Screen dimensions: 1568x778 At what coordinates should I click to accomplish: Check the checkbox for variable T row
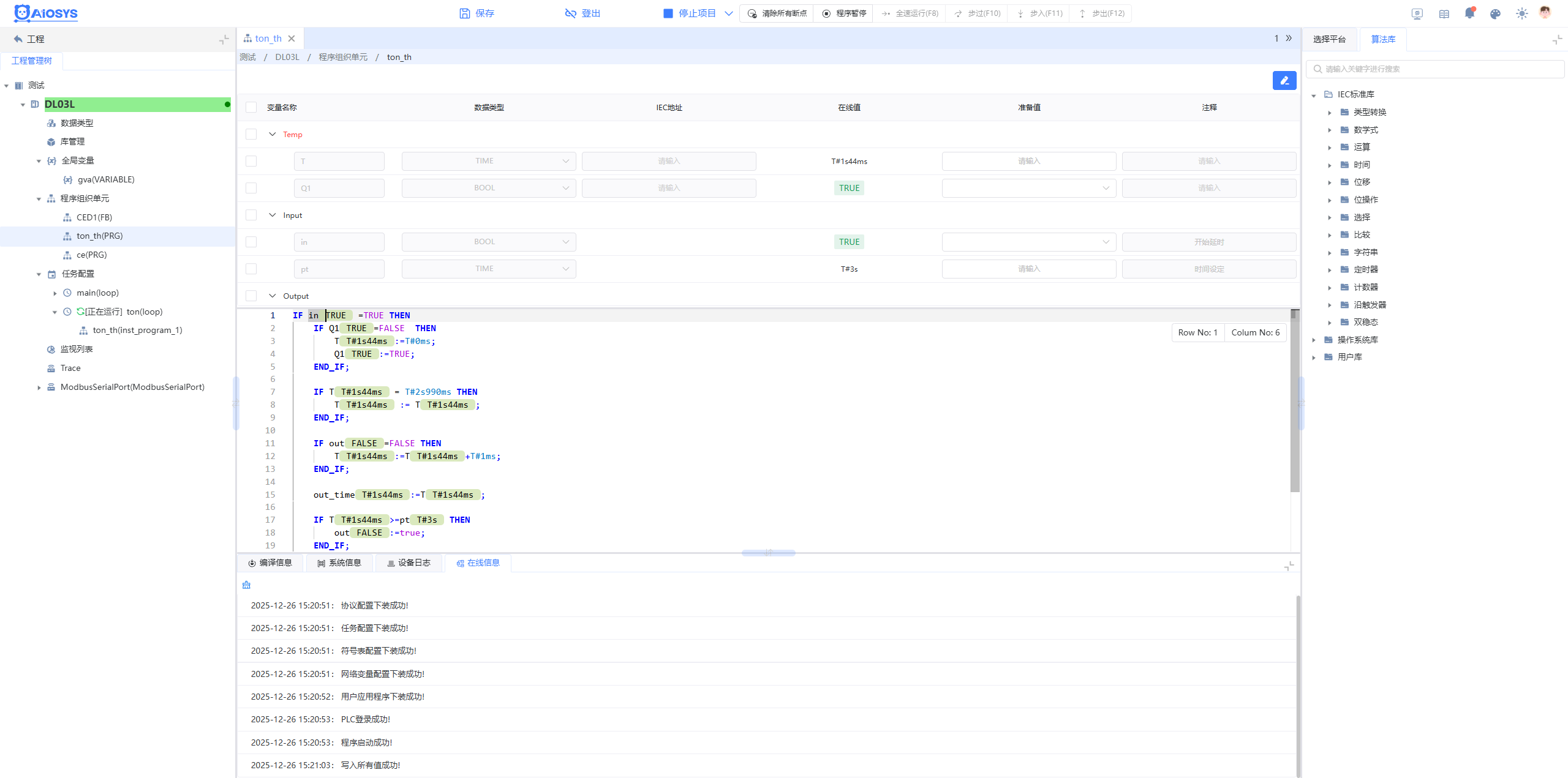click(x=251, y=161)
